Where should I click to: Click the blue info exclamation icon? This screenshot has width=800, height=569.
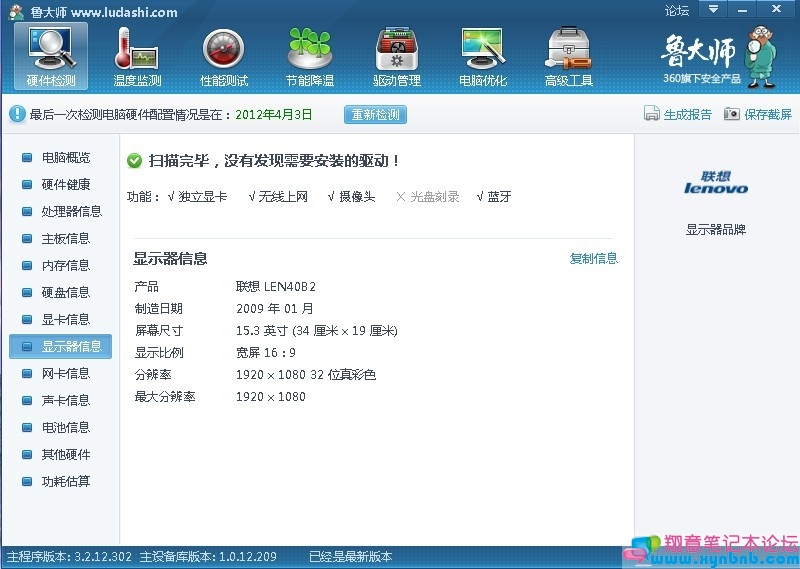[17, 114]
